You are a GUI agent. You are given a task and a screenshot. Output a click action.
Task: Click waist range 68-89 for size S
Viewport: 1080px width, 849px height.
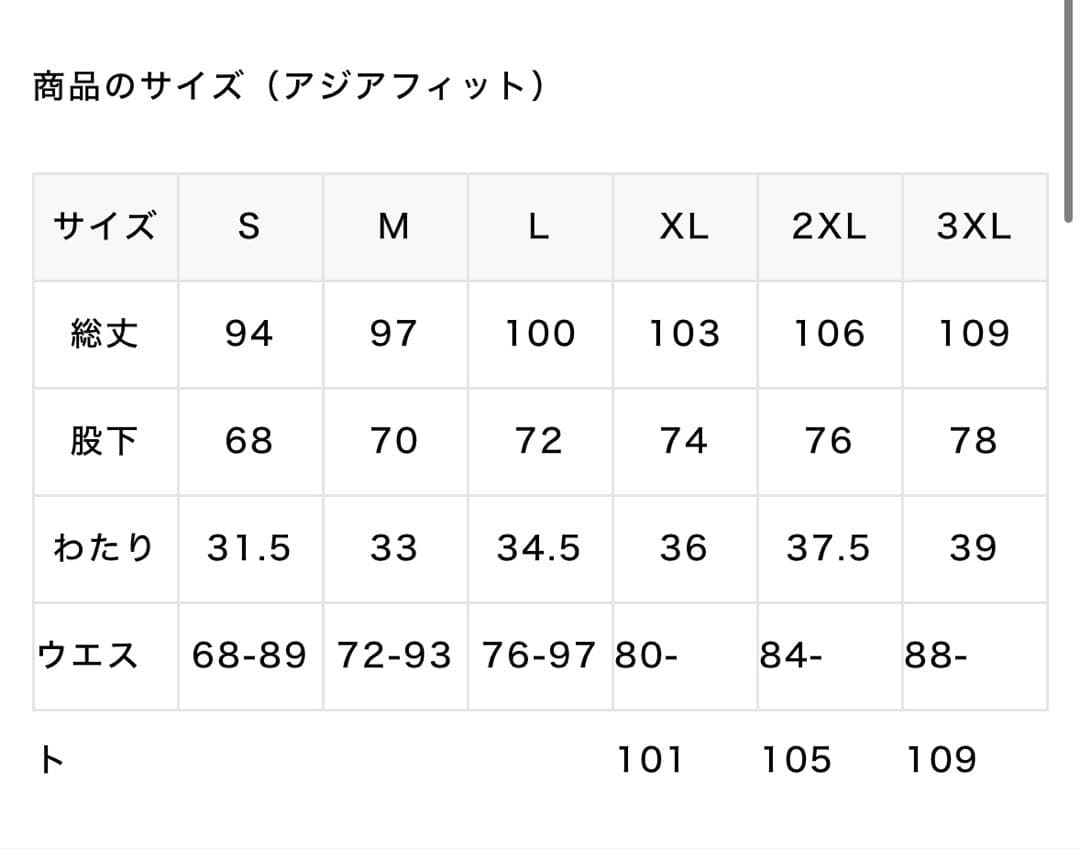click(x=249, y=656)
